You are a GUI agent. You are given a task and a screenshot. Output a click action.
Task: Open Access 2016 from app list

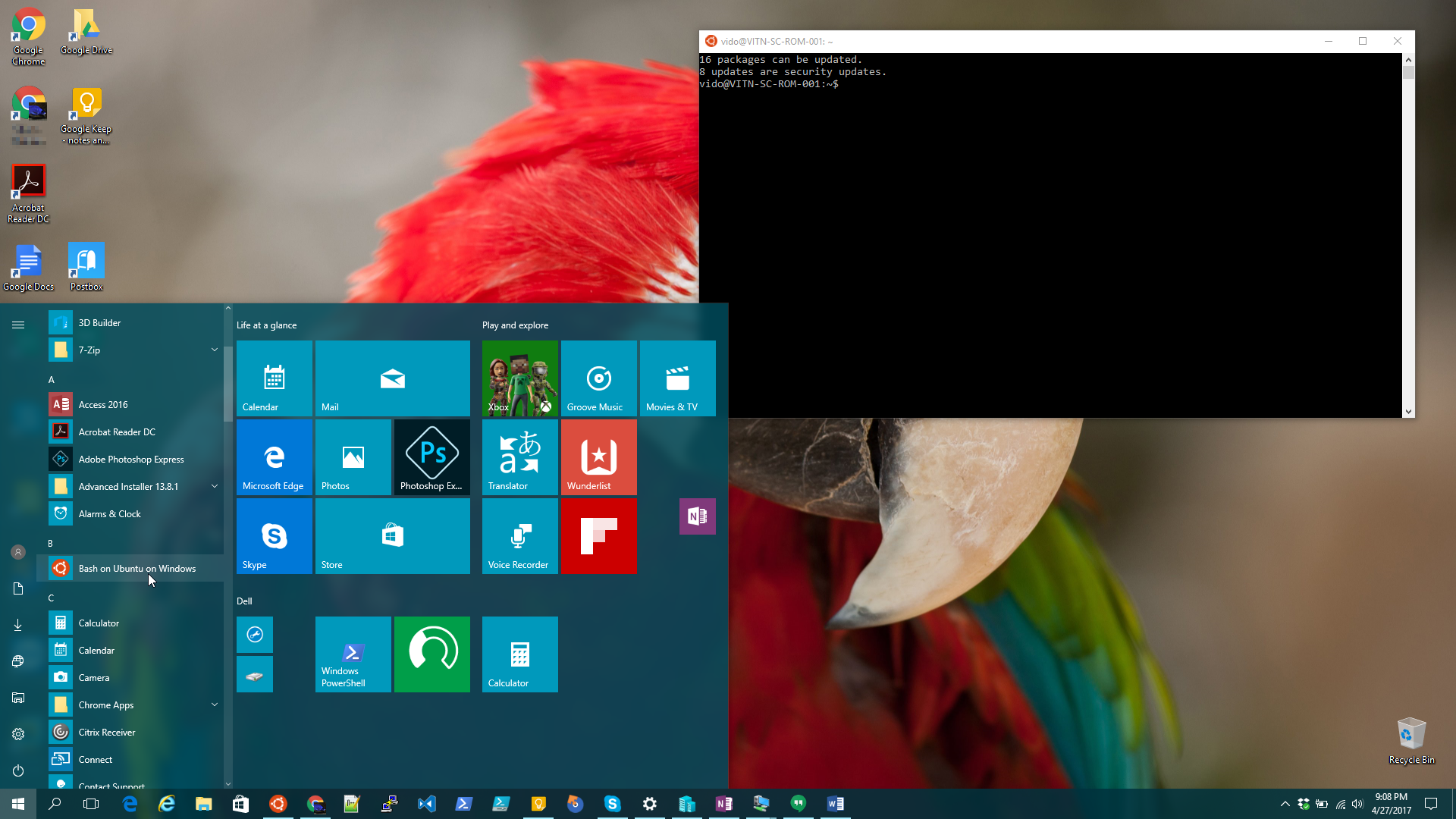click(103, 404)
